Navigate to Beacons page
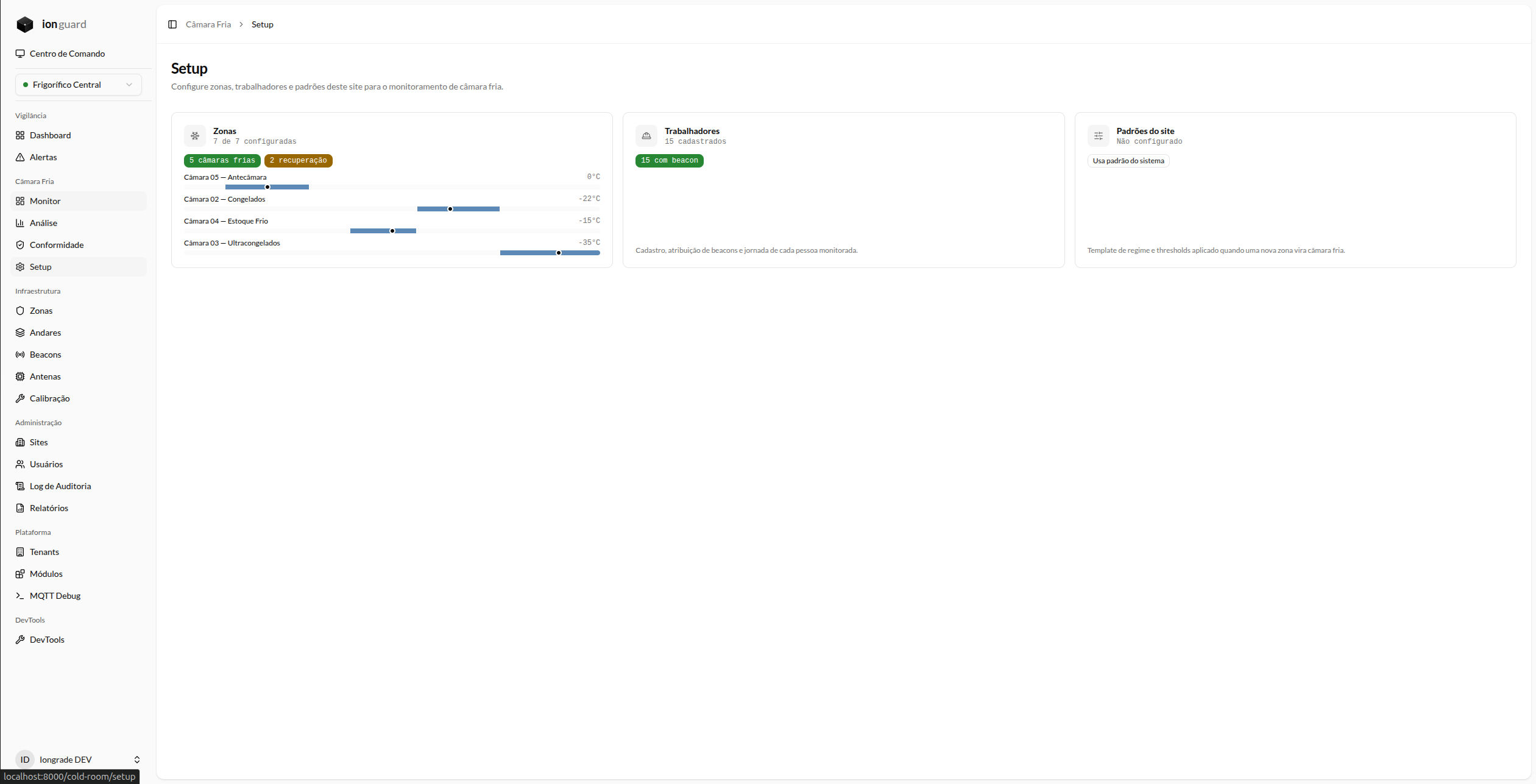This screenshot has height=784, width=1536. pos(79,355)
